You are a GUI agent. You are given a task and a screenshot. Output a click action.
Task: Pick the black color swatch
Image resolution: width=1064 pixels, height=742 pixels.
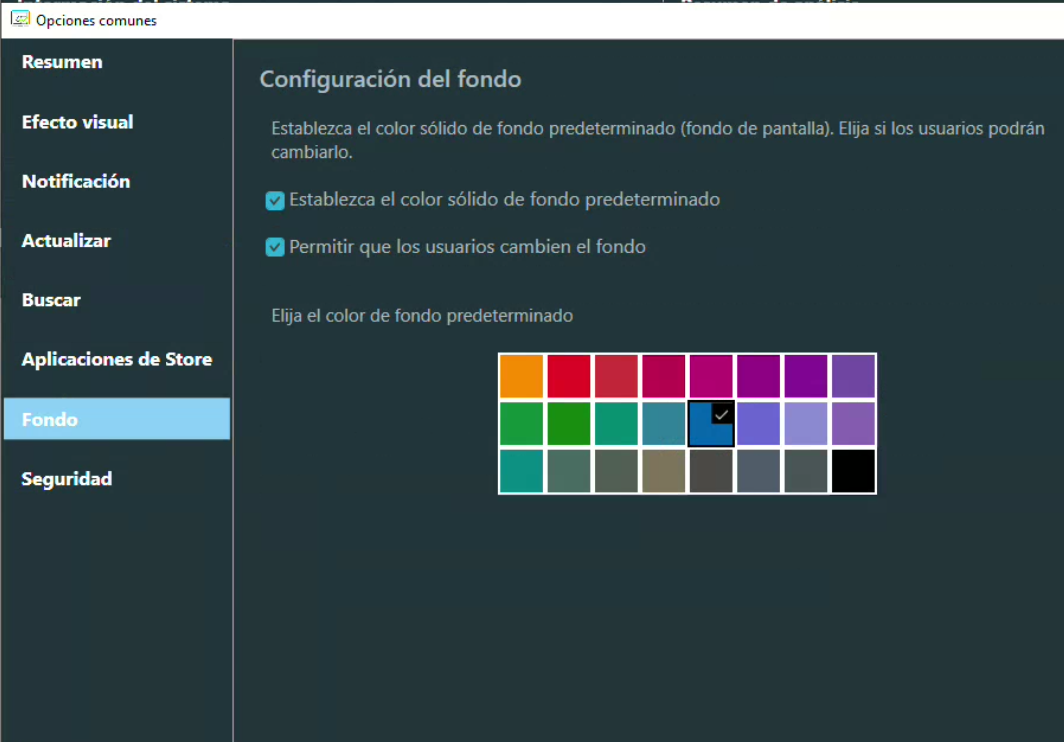coord(853,471)
